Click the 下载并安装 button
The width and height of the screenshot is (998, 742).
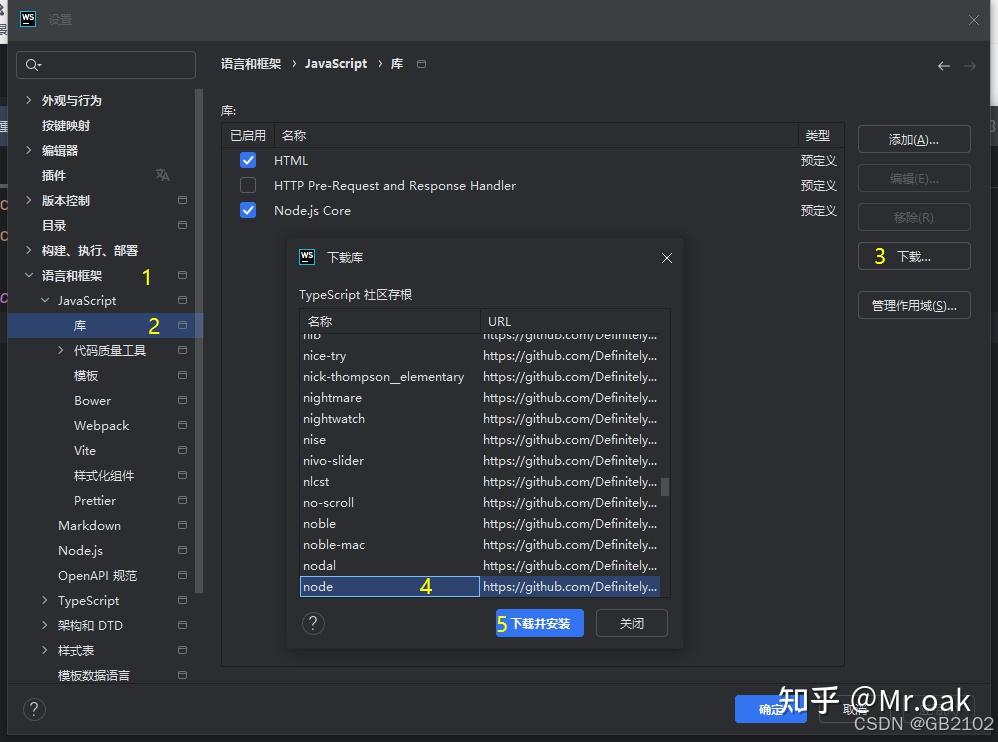point(539,622)
